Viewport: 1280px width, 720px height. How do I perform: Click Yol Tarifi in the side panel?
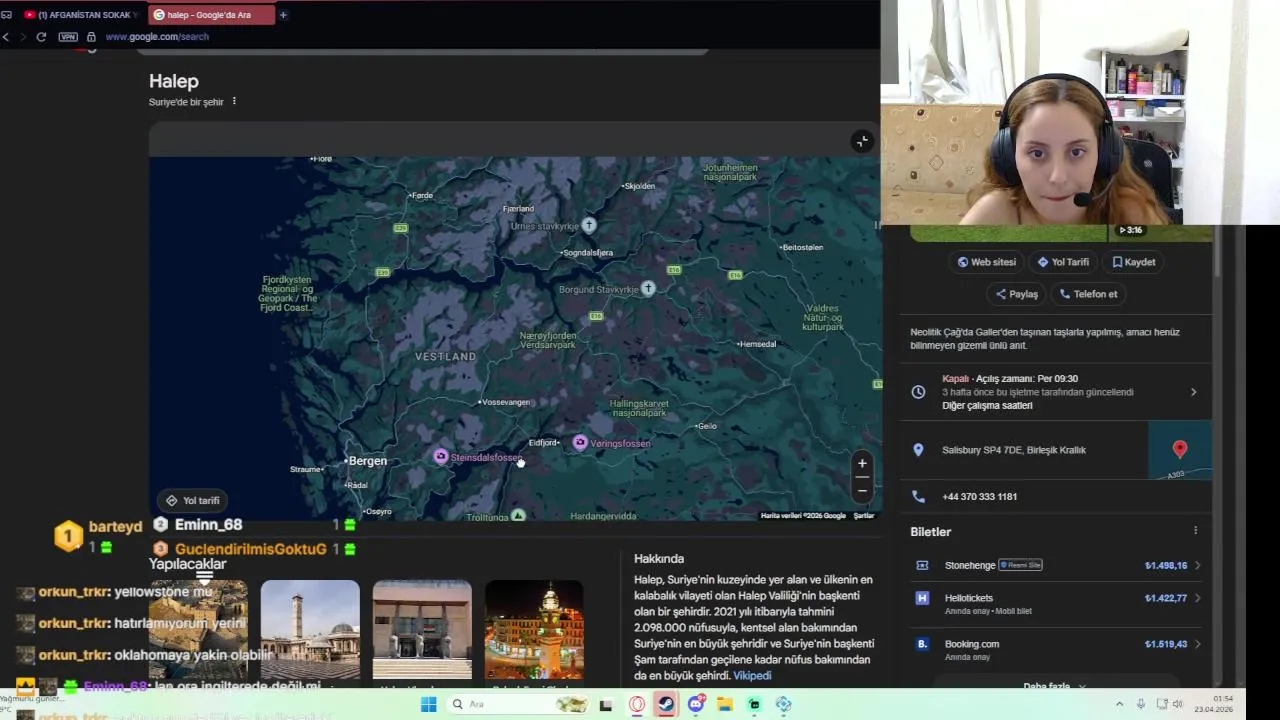(x=1063, y=262)
